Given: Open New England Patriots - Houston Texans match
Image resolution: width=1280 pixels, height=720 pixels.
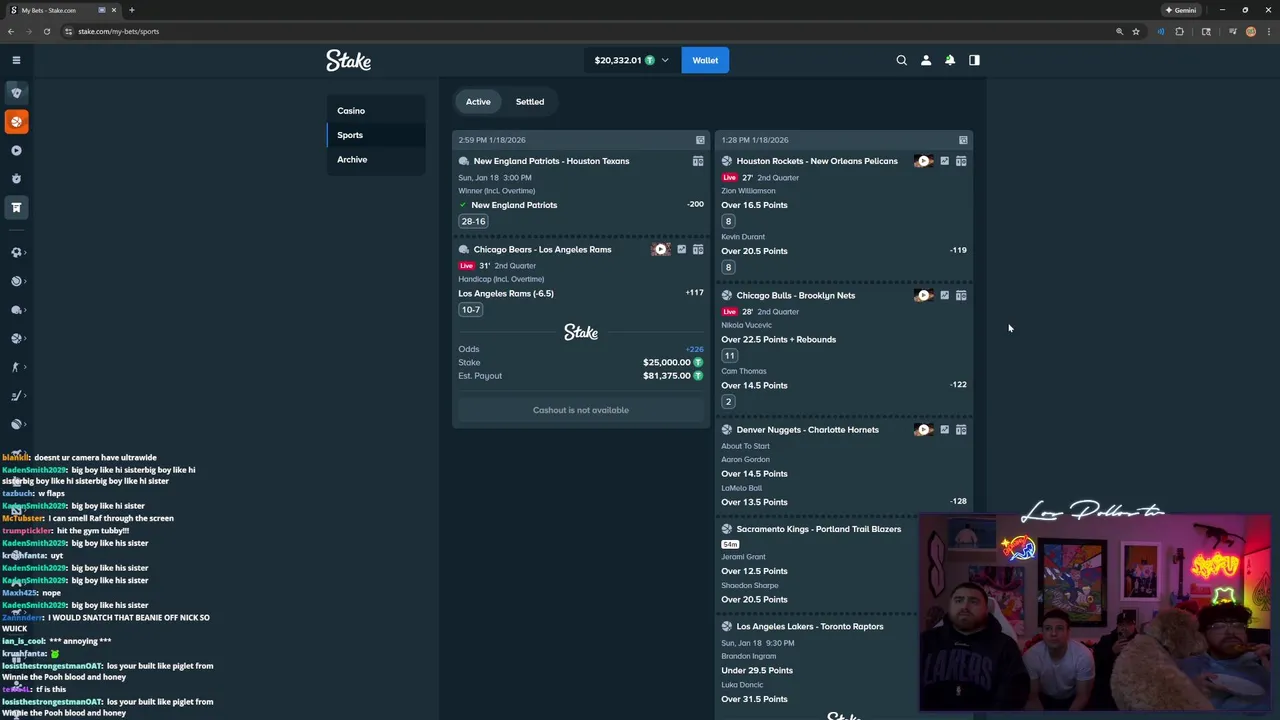Looking at the screenshot, I should 551,161.
